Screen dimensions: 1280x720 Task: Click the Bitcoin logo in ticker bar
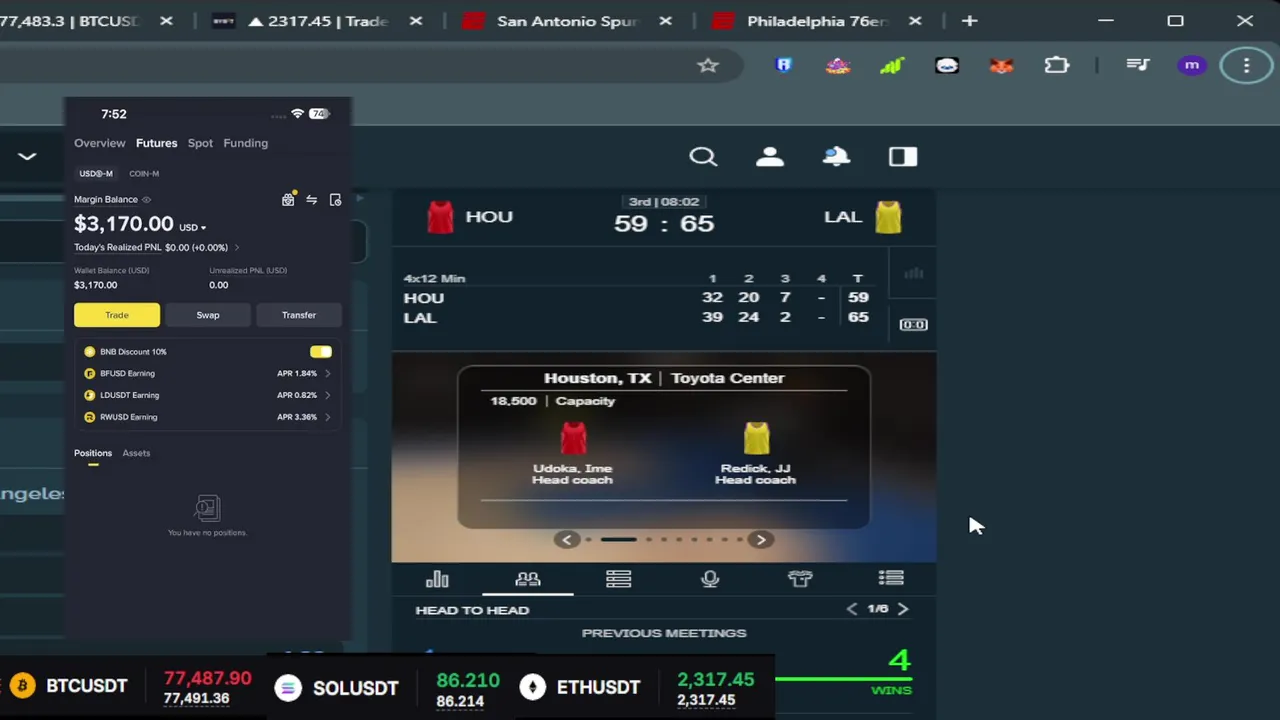pyautogui.click(x=22, y=686)
